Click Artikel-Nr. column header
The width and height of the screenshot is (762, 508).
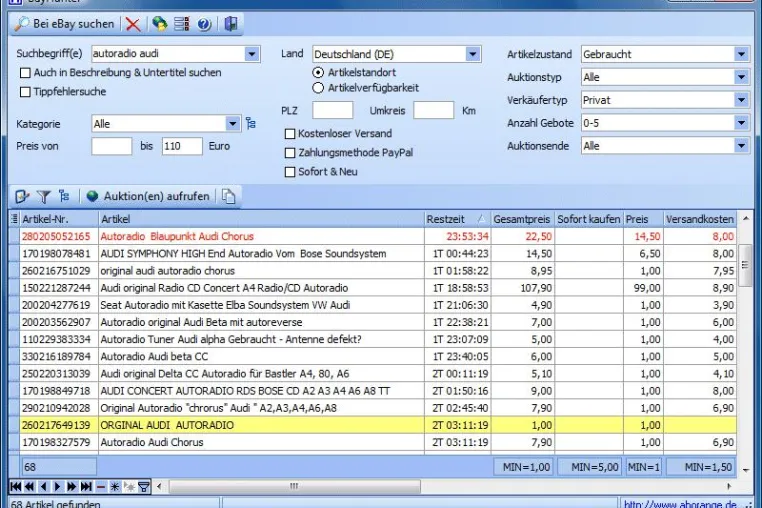coord(59,219)
